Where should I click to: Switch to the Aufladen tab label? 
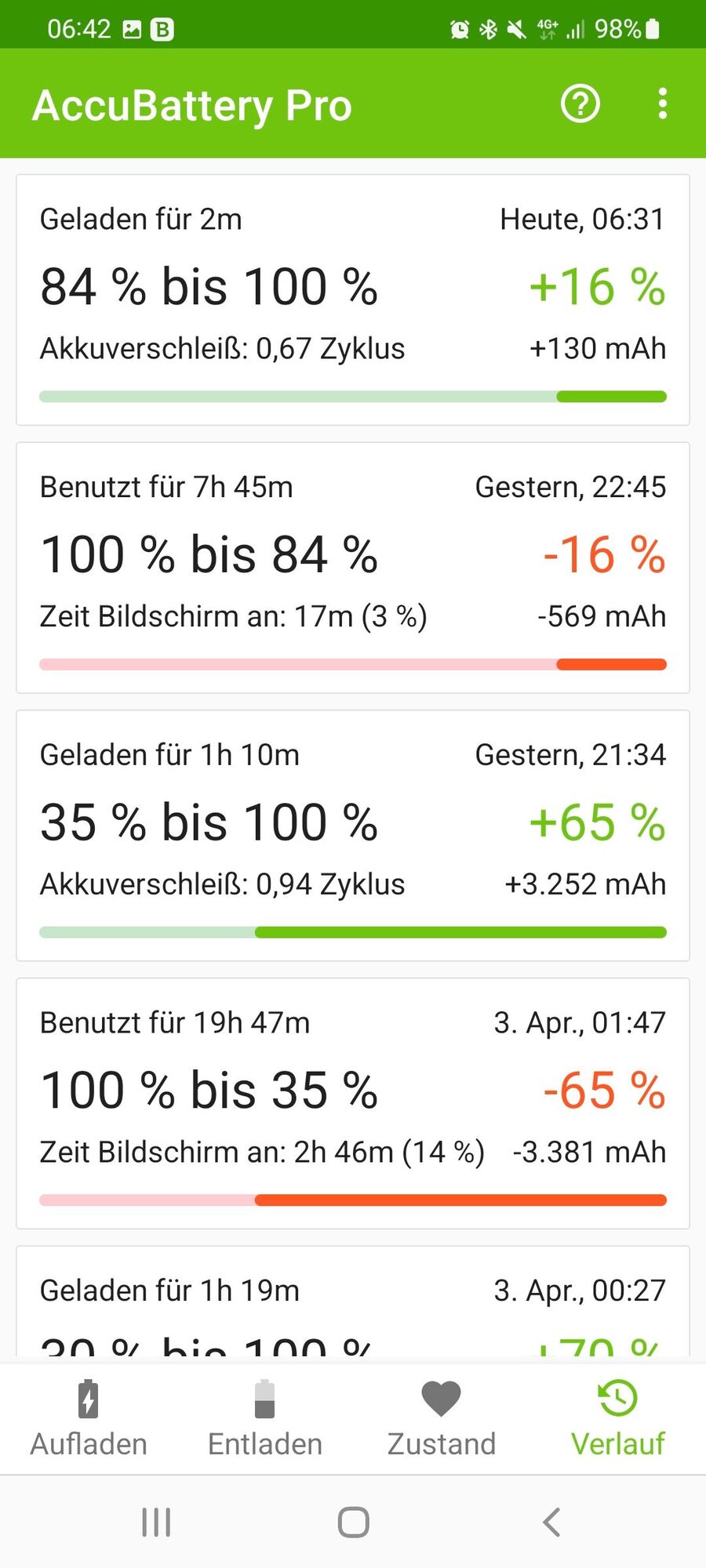[x=89, y=1444]
